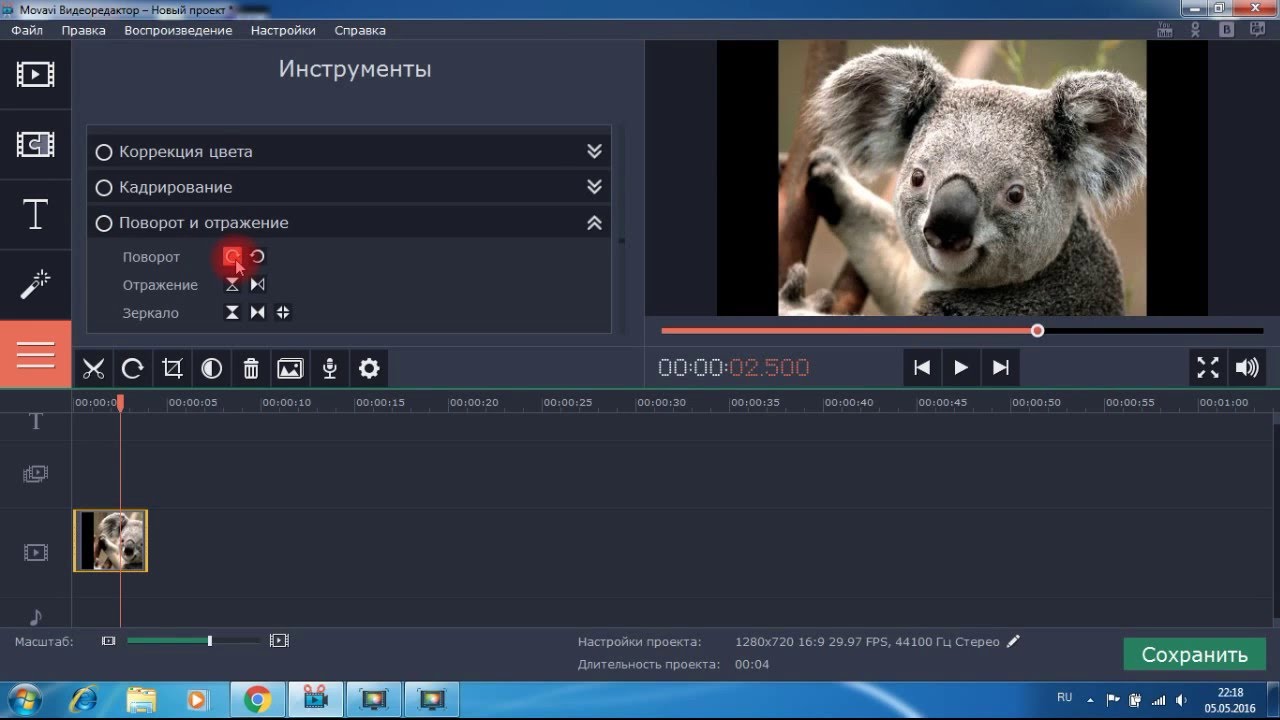Toggle the Поворот и отражение circle
The width and height of the screenshot is (1280, 720).
click(103, 223)
